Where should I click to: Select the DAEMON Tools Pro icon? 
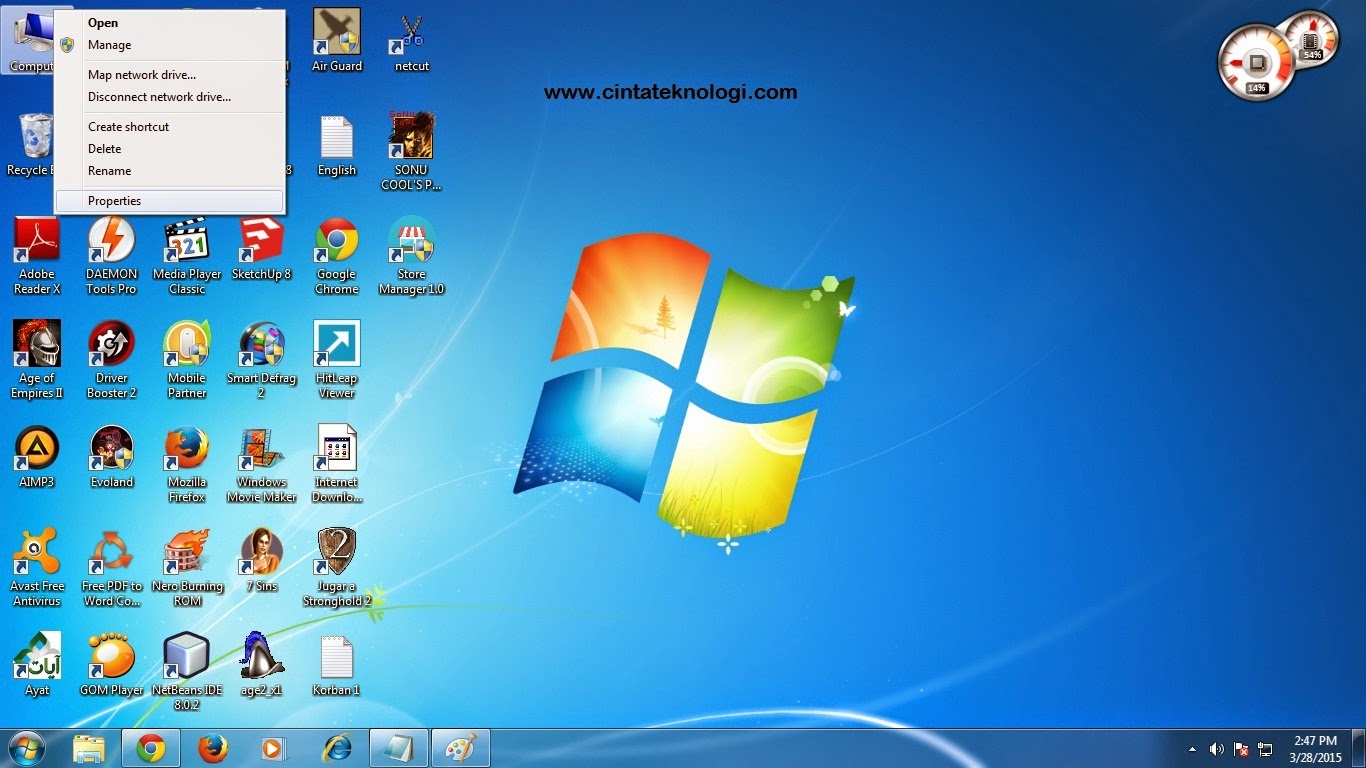click(x=111, y=256)
